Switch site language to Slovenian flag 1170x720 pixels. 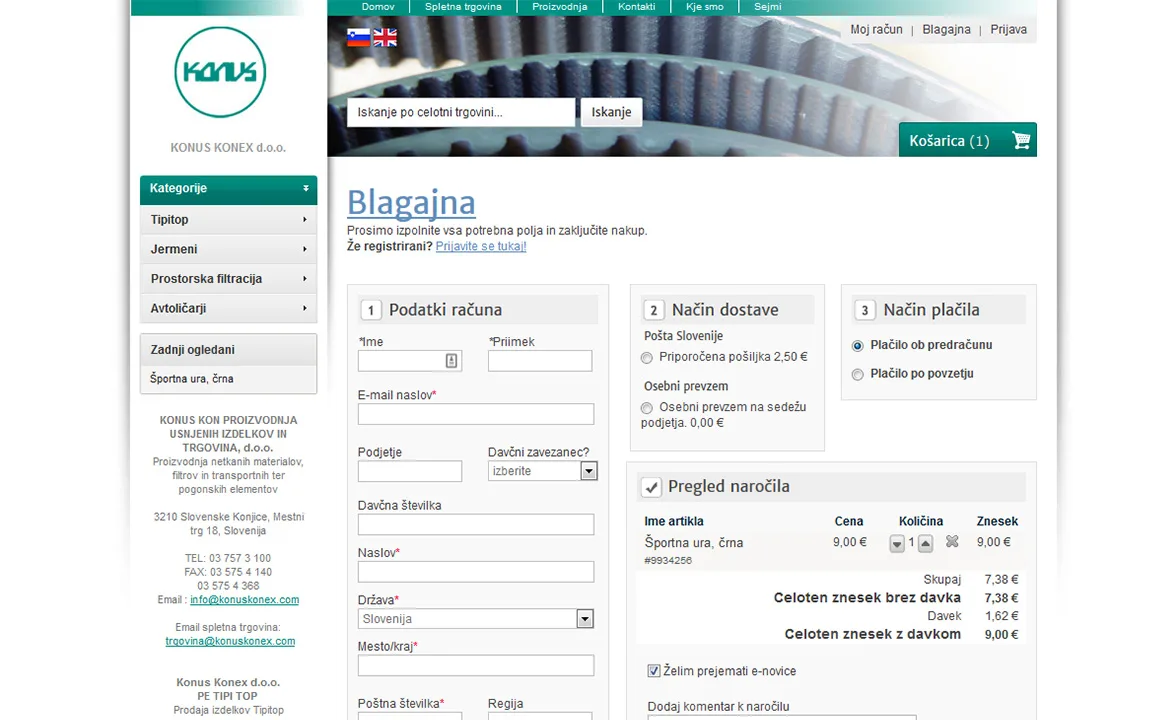pos(358,37)
